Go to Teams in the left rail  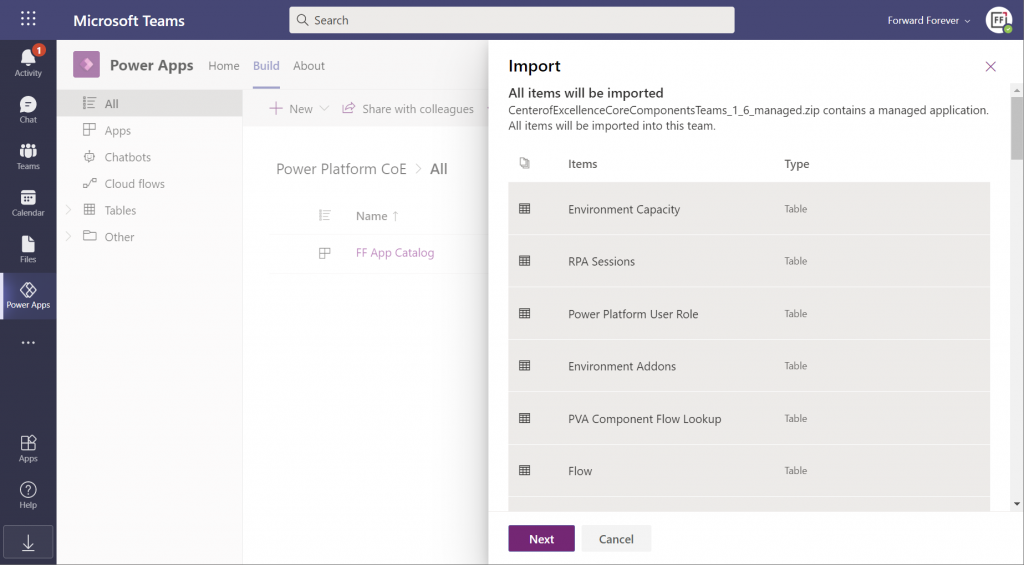point(28,156)
